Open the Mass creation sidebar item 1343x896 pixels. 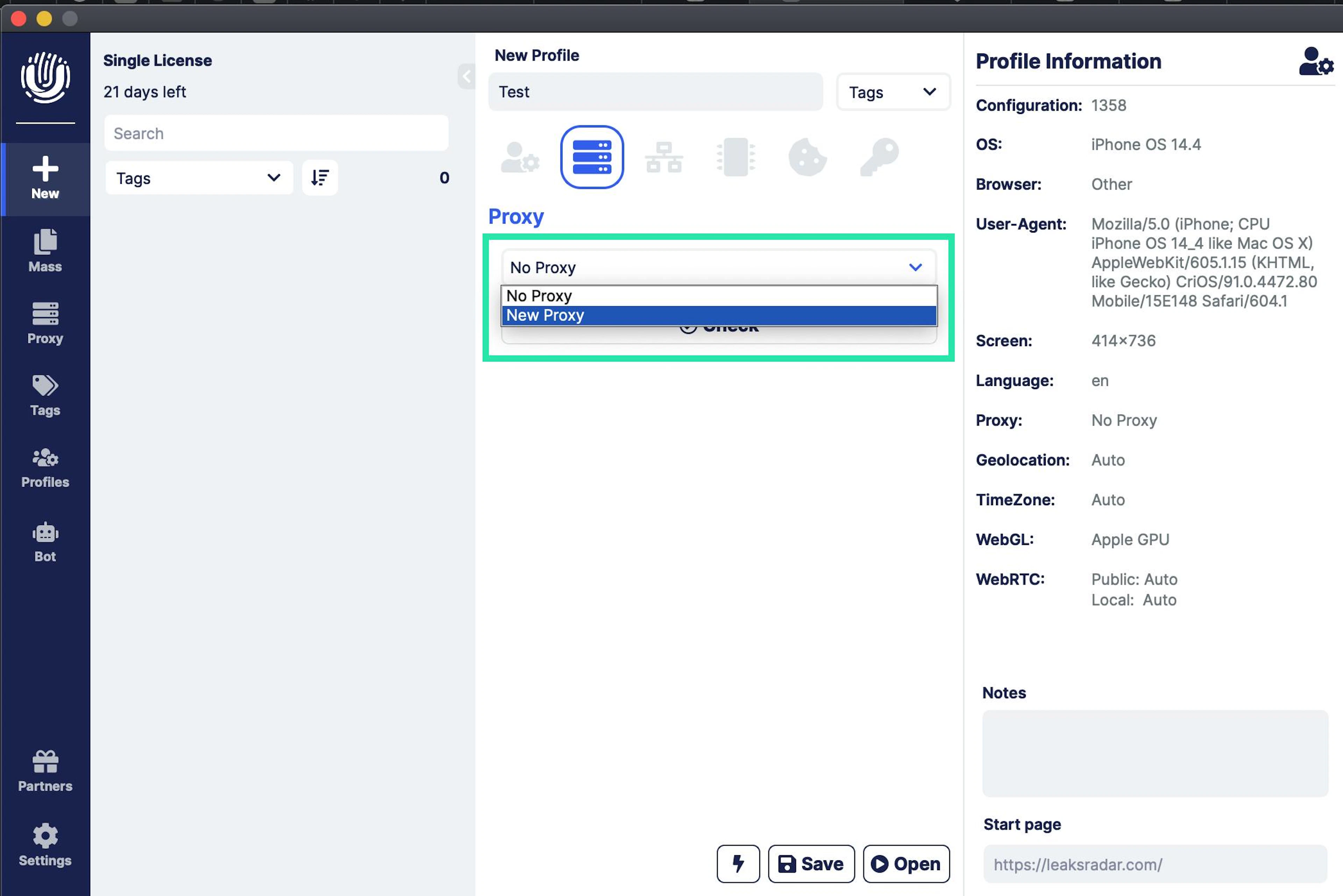(x=45, y=251)
